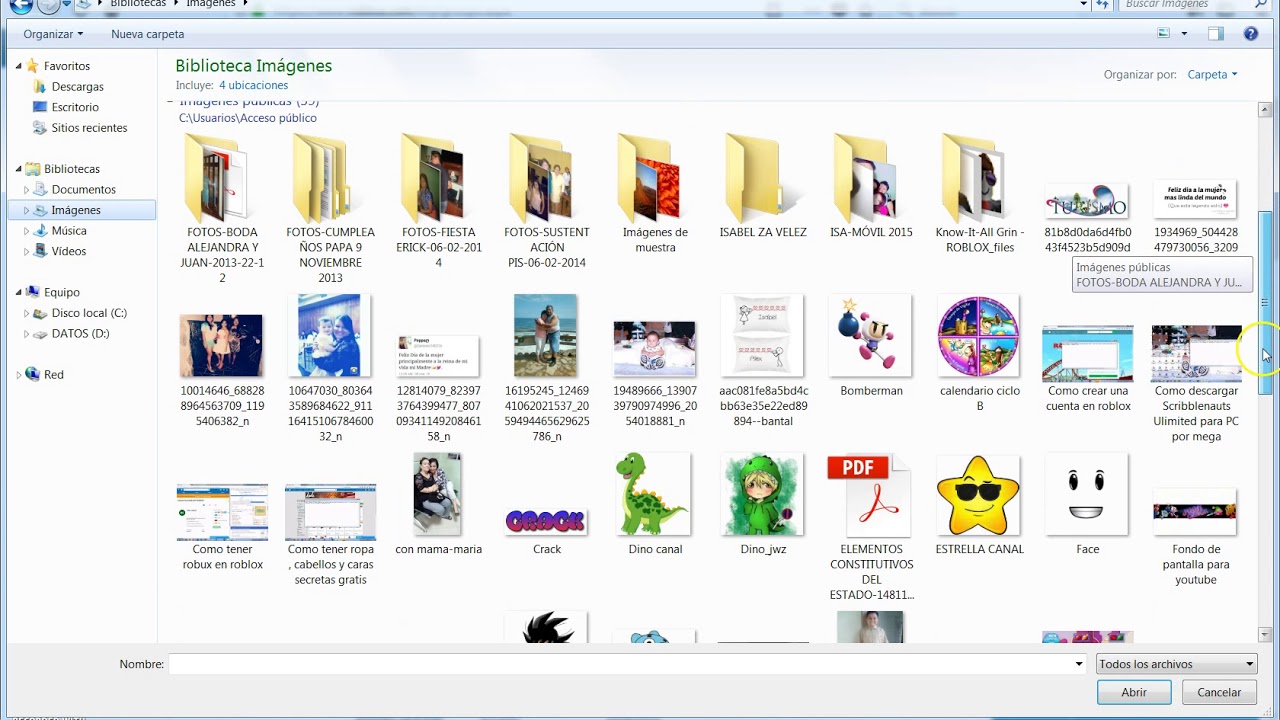The width and height of the screenshot is (1280, 720).
Task: Collapse the Bibliotecas tree arrow
Action: 19,169
